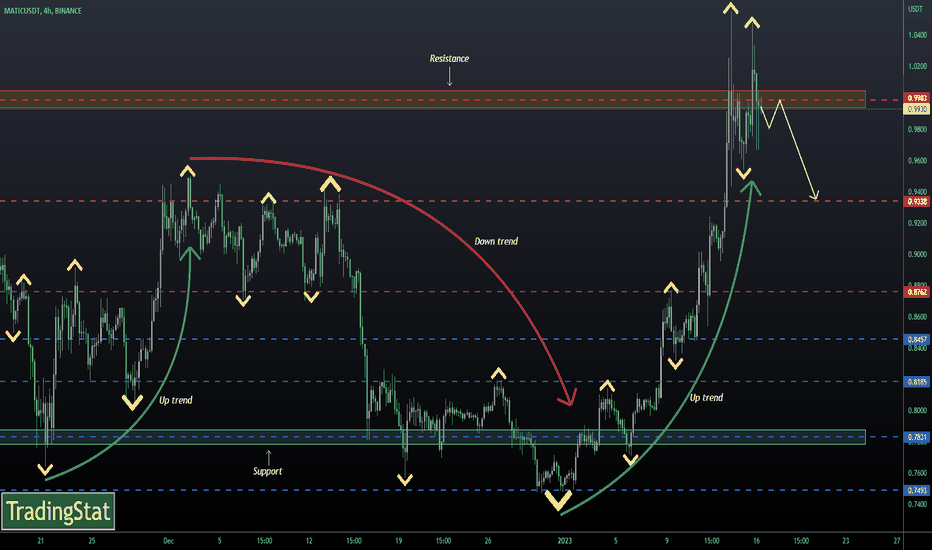The width and height of the screenshot is (932, 550).
Task: Click the 0.7600 price axis tick
Action: click(x=917, y=474)
